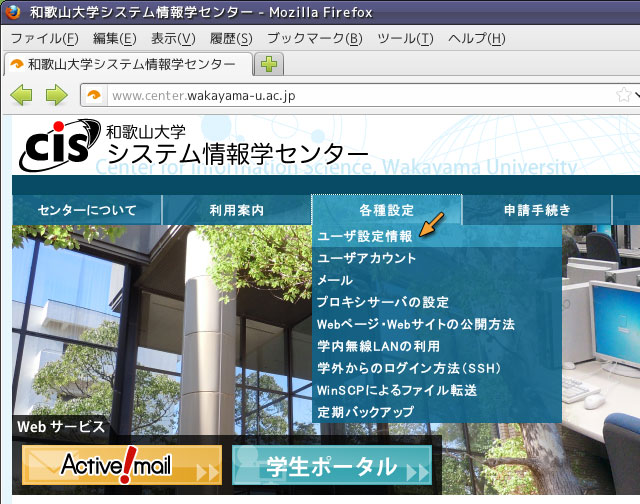Bookmark page with the star icon
Image resolution: width=640 pixels, height=504 pixels.
(x=623, y=95)
